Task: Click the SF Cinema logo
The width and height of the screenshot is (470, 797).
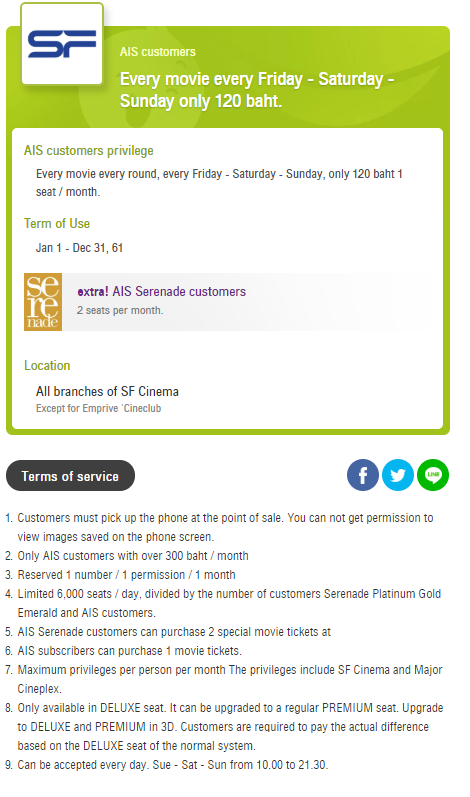Action: pyautogui.click(x=62, y=44)
